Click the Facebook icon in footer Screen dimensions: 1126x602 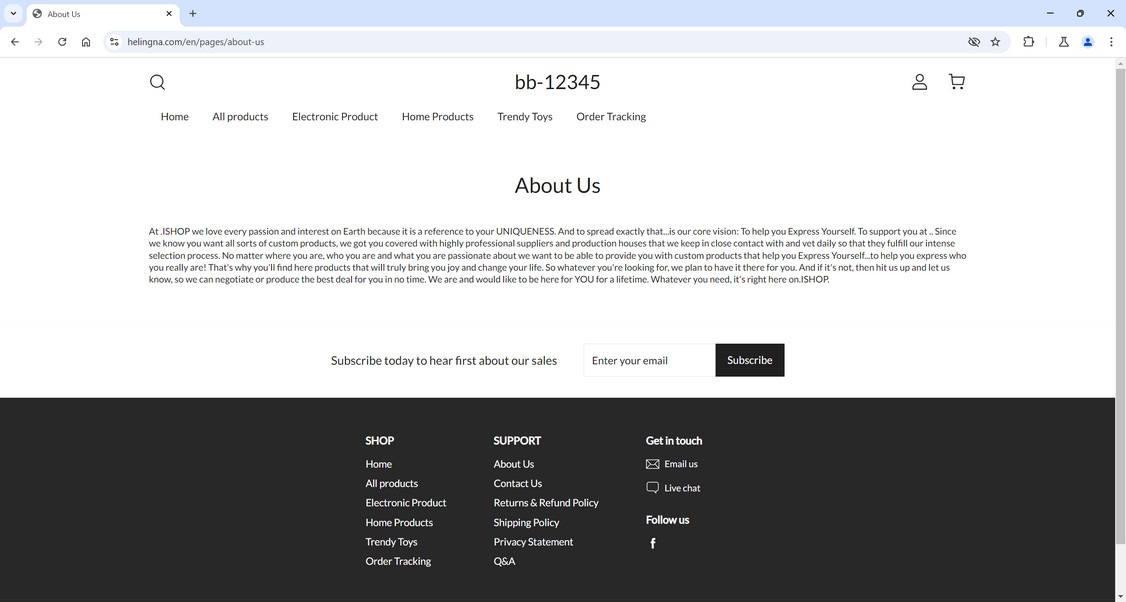[653, 543]
